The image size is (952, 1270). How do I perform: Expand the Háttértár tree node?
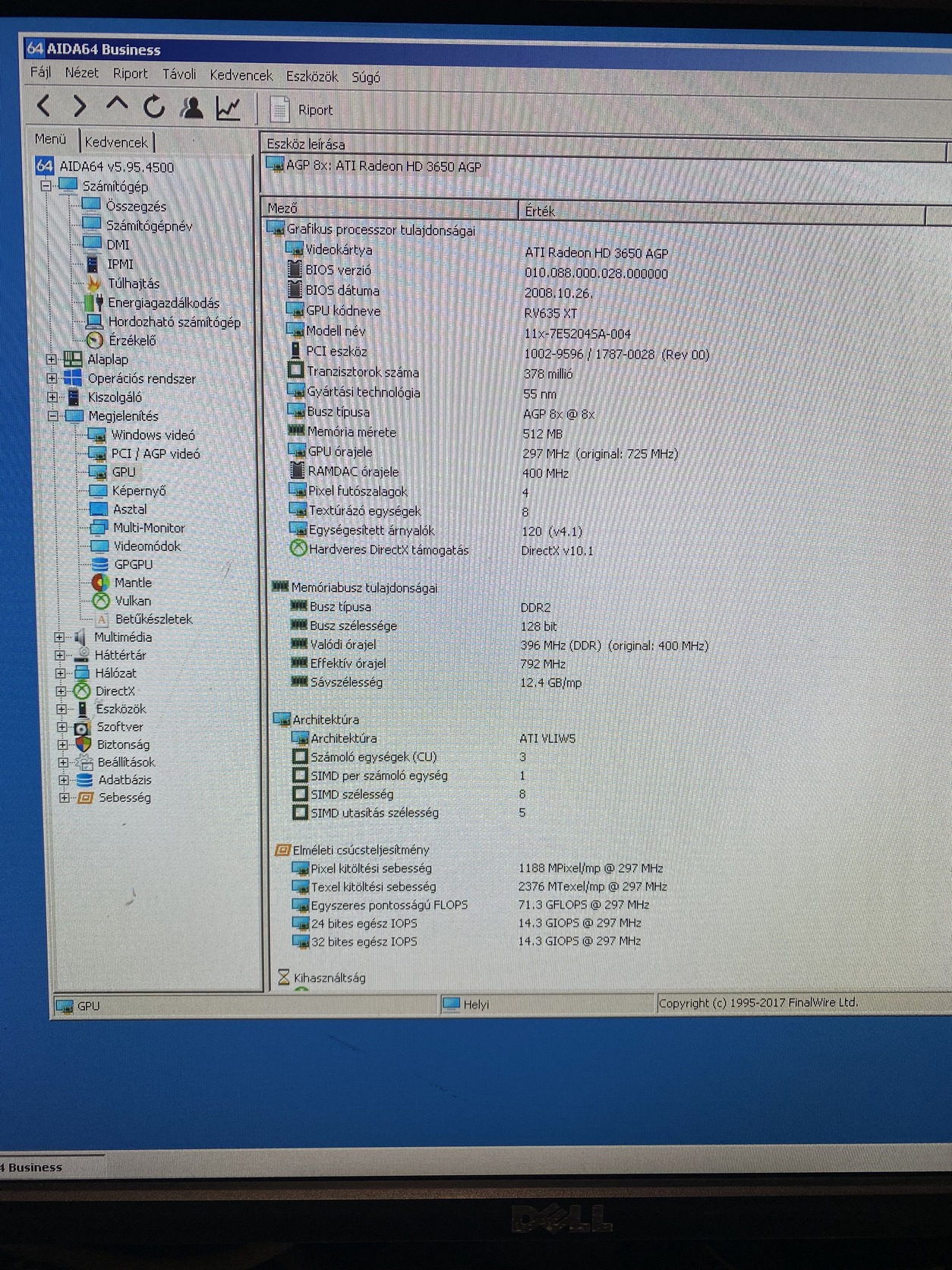[x=60, y=655]
